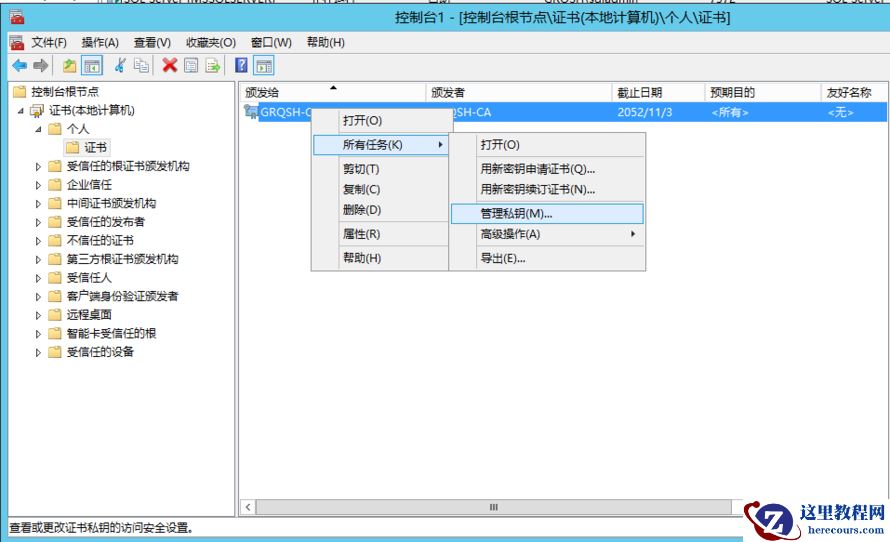The image size is (890, 542).
Task: Click the blue Help question mark icon
Action: [x=241, y=66]
